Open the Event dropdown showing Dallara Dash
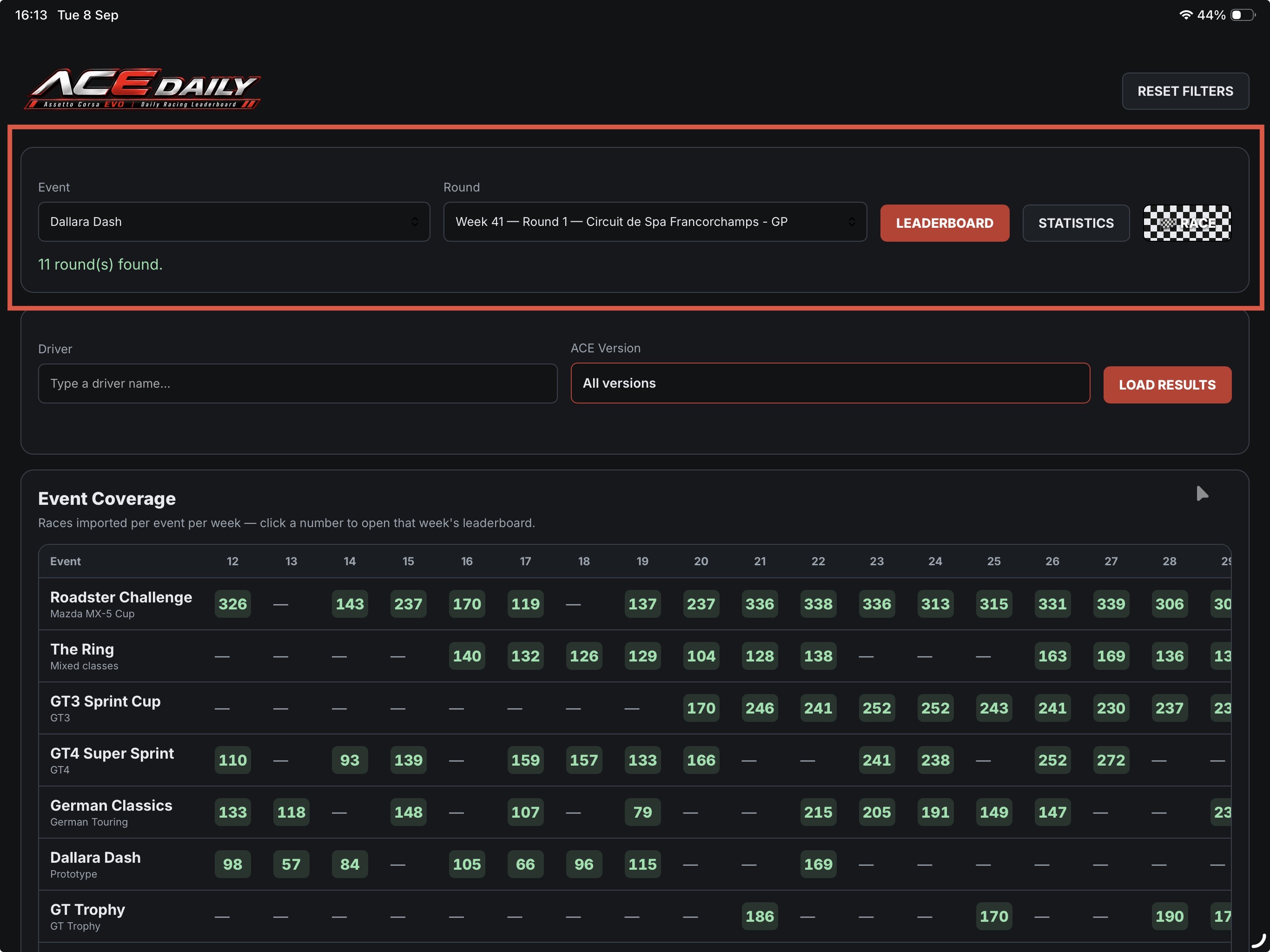This screenshot has width=1270, height=952. [x=234, y=222]
